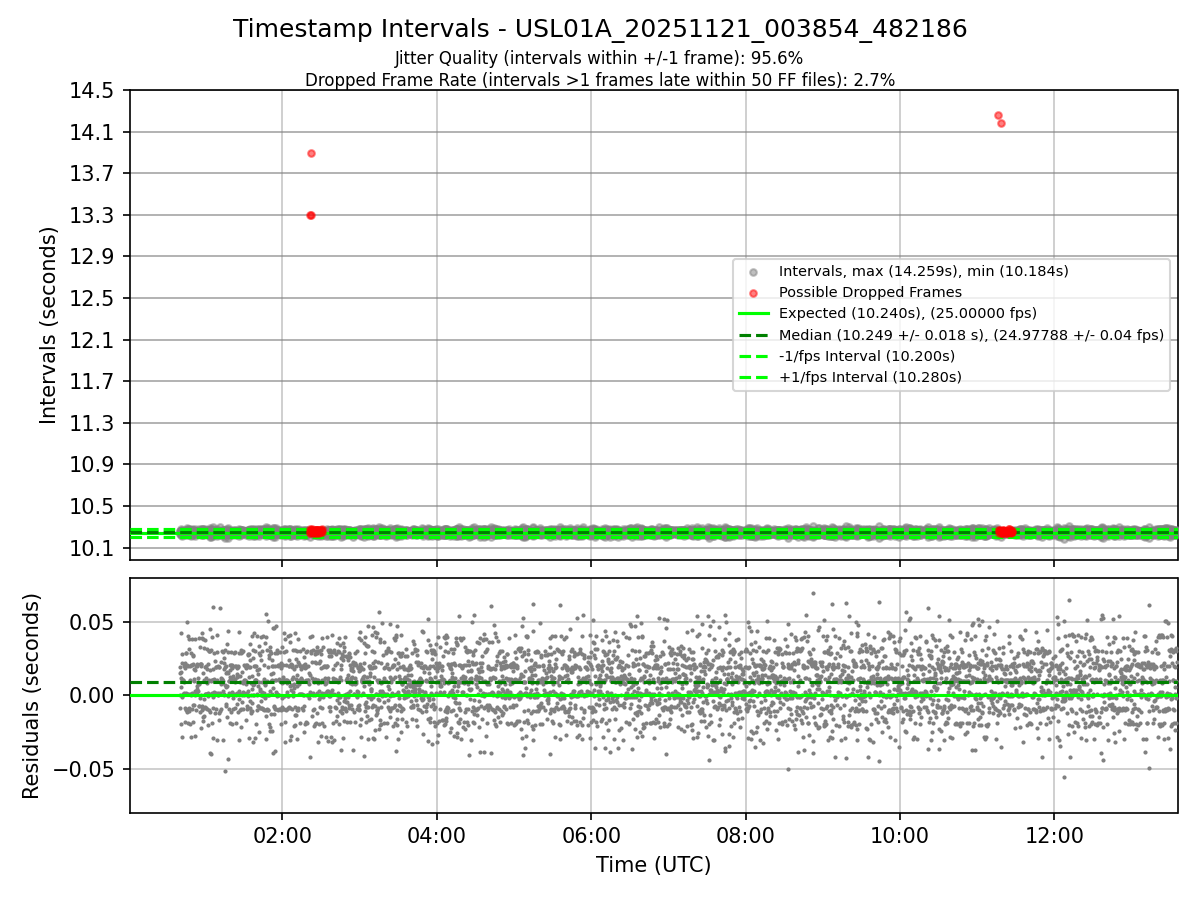Click the gray marker beside "Intervals, max" in the legend

point(754,272)
